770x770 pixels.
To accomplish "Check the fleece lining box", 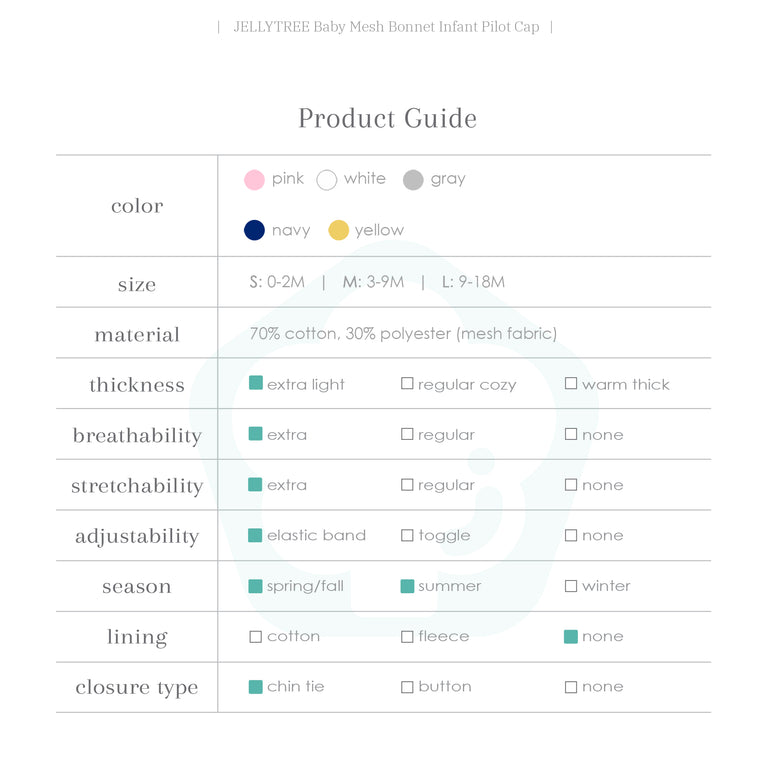I will 407,637.
